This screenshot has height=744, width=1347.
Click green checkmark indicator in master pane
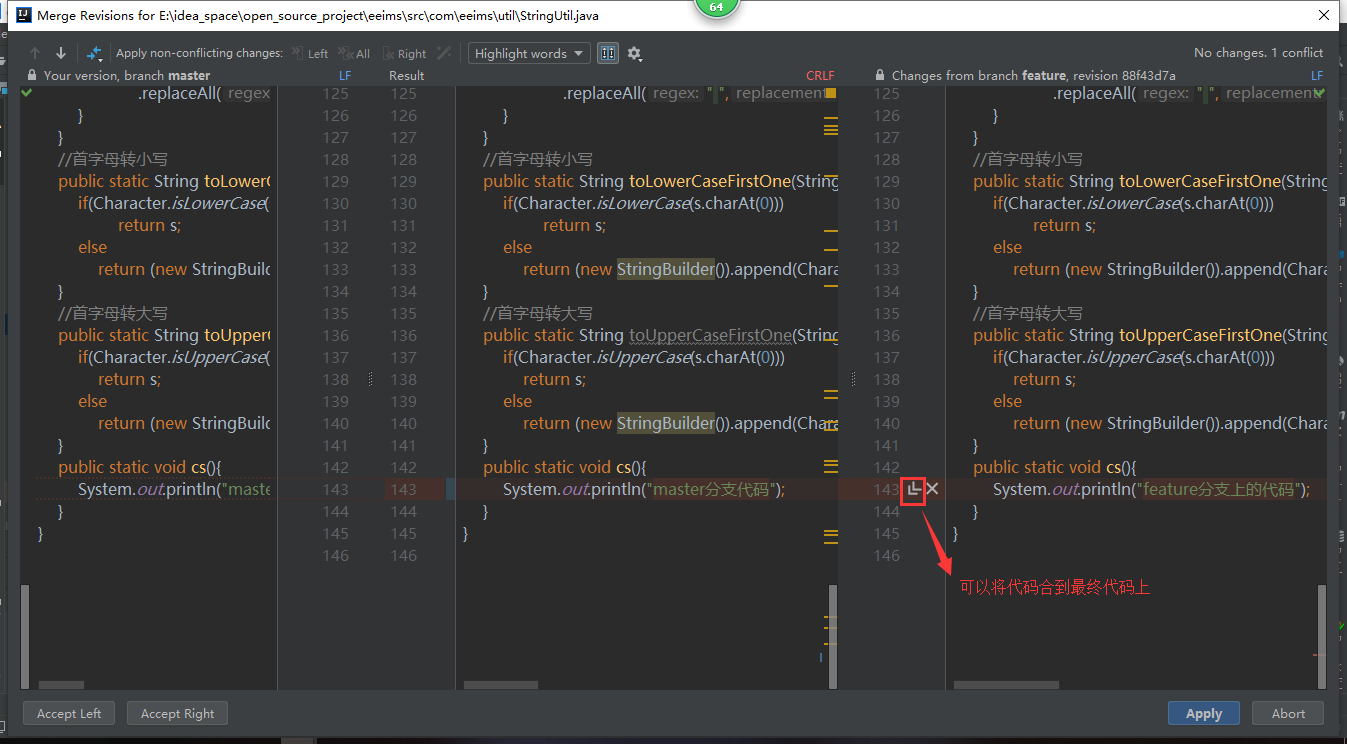pyautogui.click(x=27, y=93)
